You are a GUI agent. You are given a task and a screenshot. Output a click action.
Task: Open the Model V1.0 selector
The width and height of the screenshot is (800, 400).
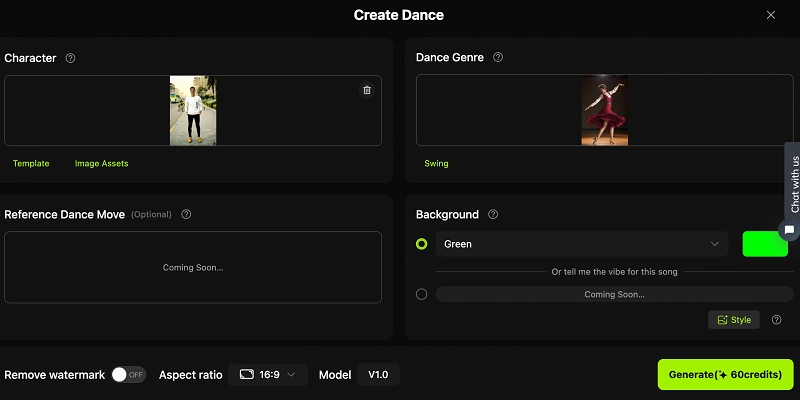tap(378, 374)
